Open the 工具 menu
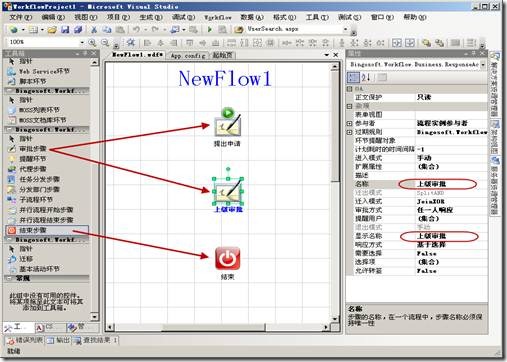Image resolution: width=507 pixels, height=362 pixels. click(x=317, y=17)
